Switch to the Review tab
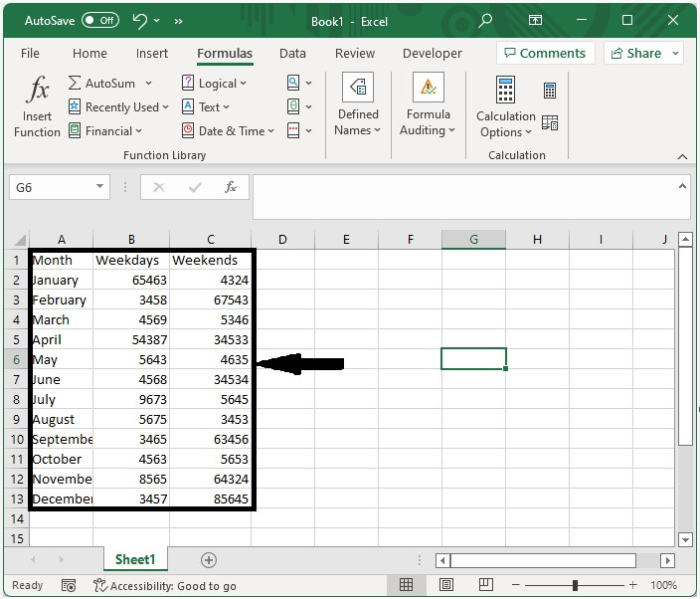The image size is (700, 599). tap(355, 54)
